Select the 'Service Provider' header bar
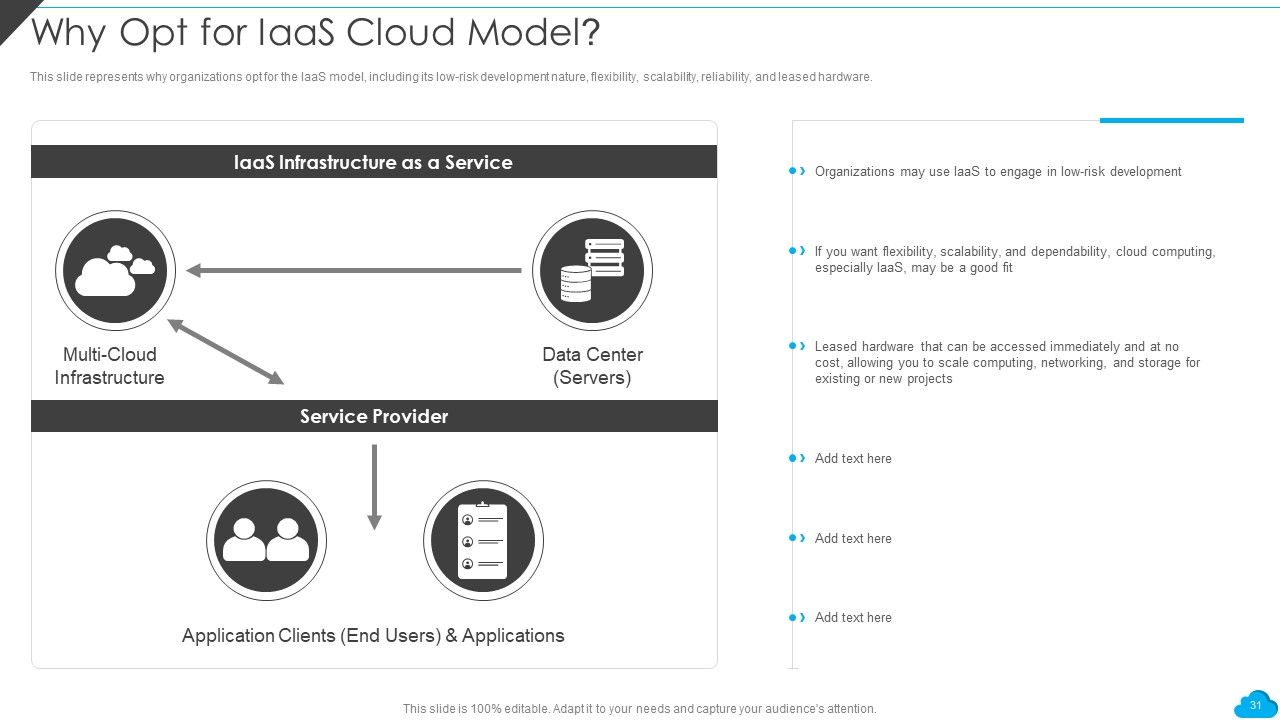The image size is (1280, 720). (374, 416)
